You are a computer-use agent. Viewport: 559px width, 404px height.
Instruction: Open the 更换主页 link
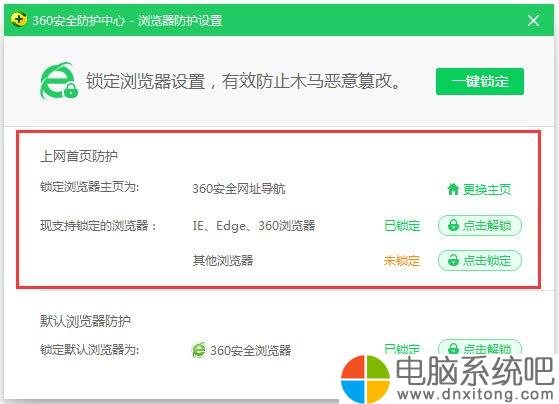[x=479, y=189]
